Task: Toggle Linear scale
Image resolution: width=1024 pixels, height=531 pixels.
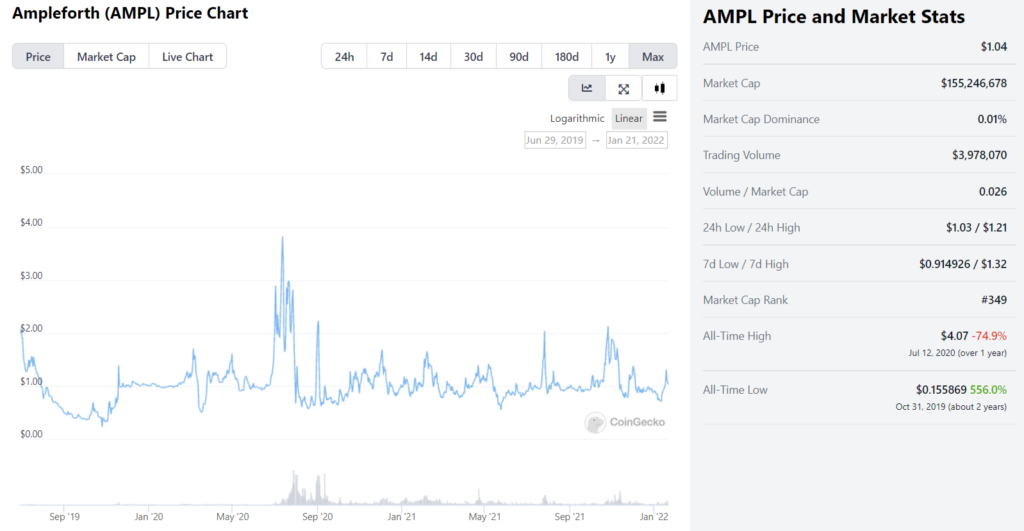Action: pos(629,119)
